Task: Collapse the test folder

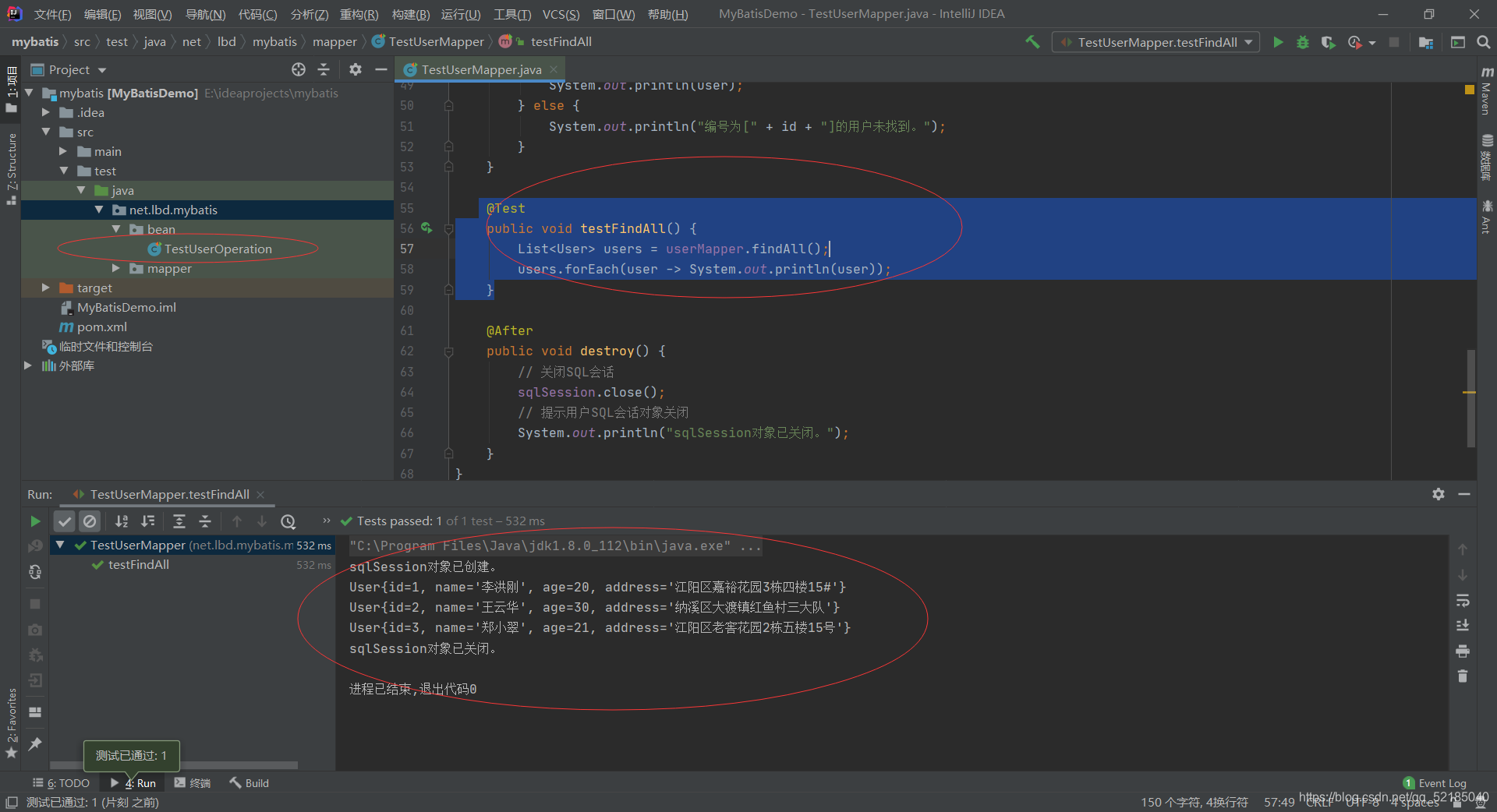Action: 63,171
